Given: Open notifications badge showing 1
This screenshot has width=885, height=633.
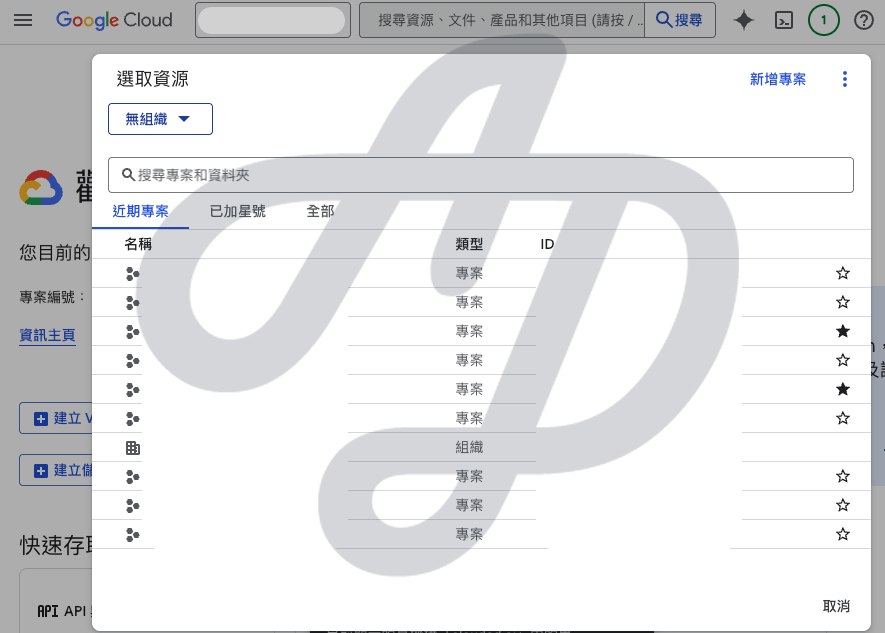Looking at the screenshot, I should (x=823, y=20).
